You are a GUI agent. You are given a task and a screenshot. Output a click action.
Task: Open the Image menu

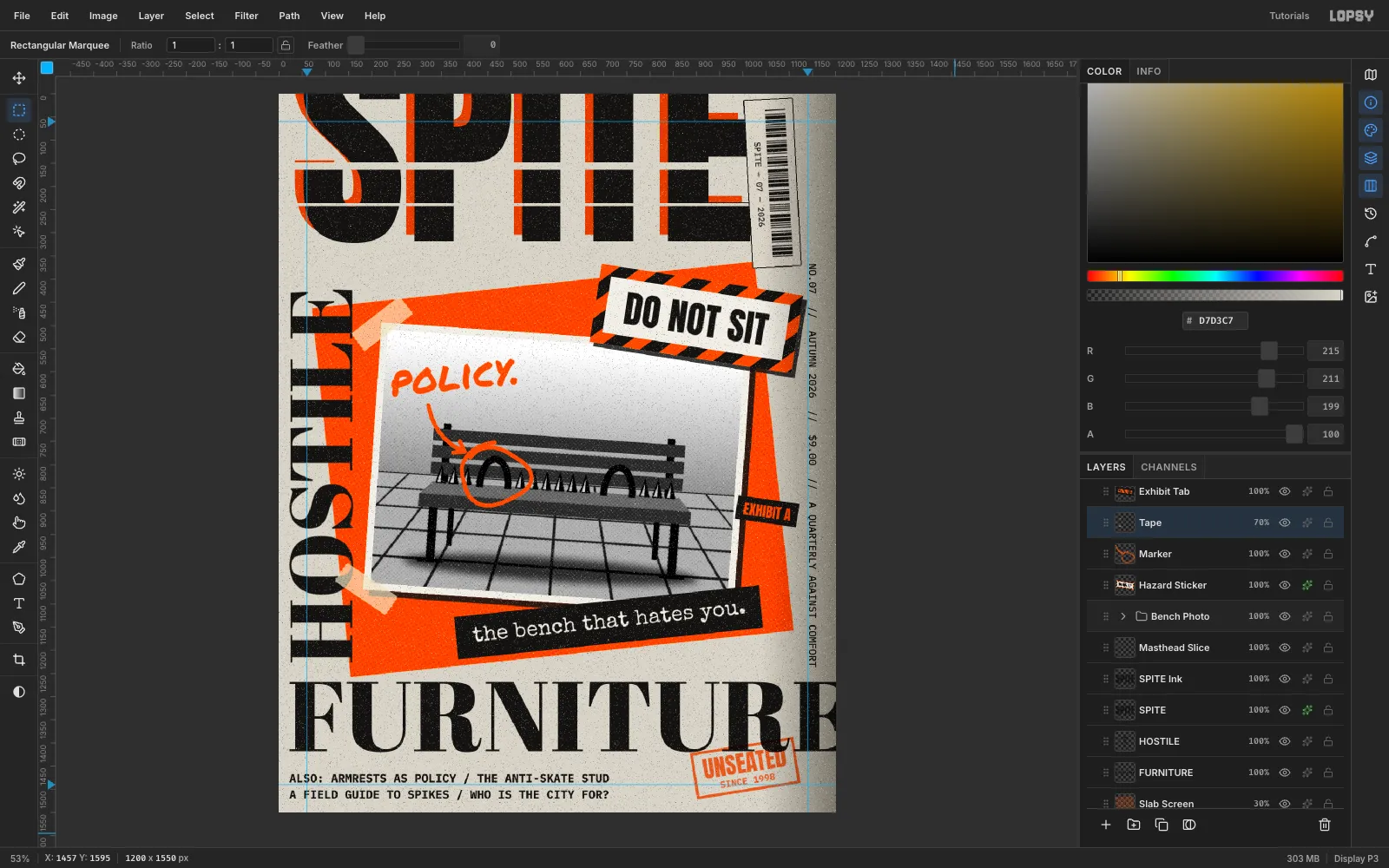coord(103,16)
